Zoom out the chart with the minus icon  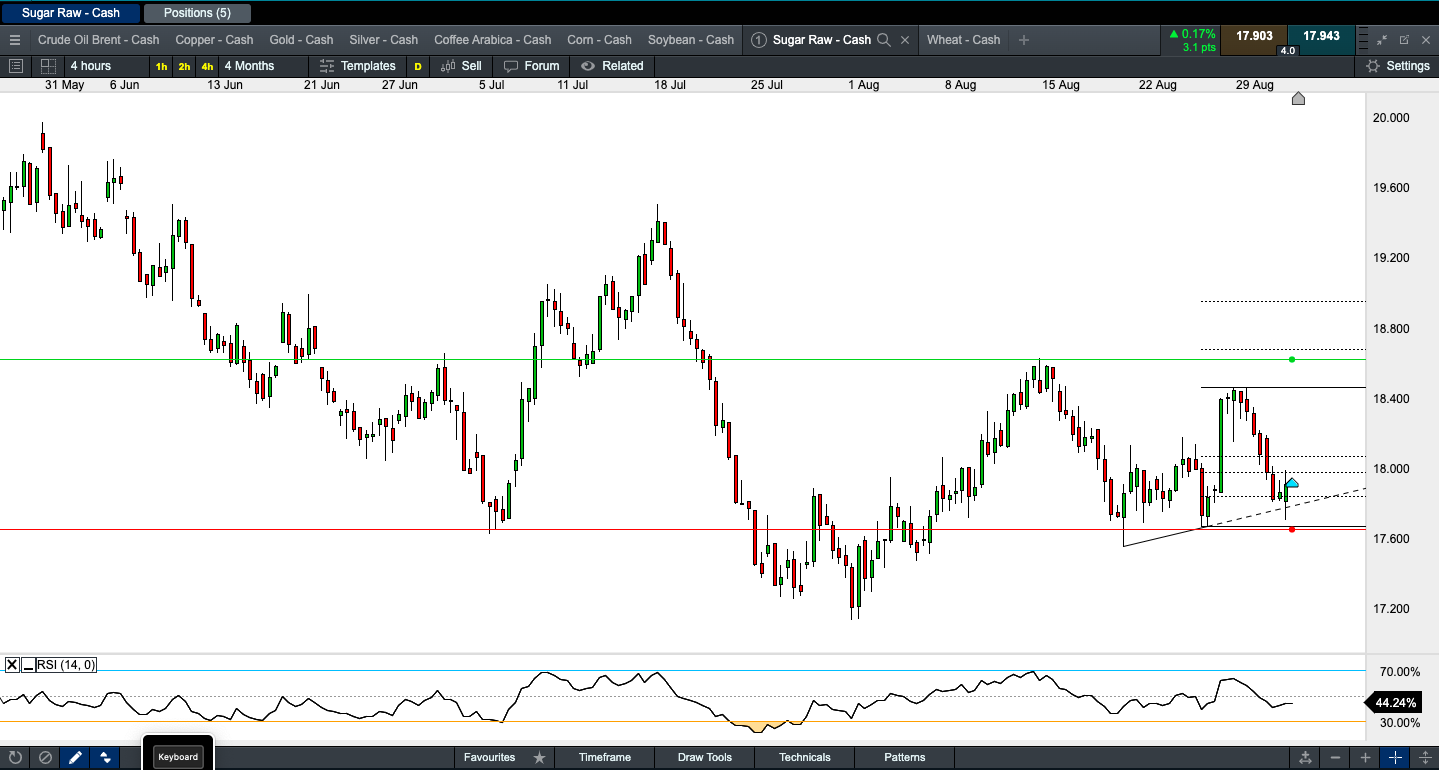point(1335,757)
